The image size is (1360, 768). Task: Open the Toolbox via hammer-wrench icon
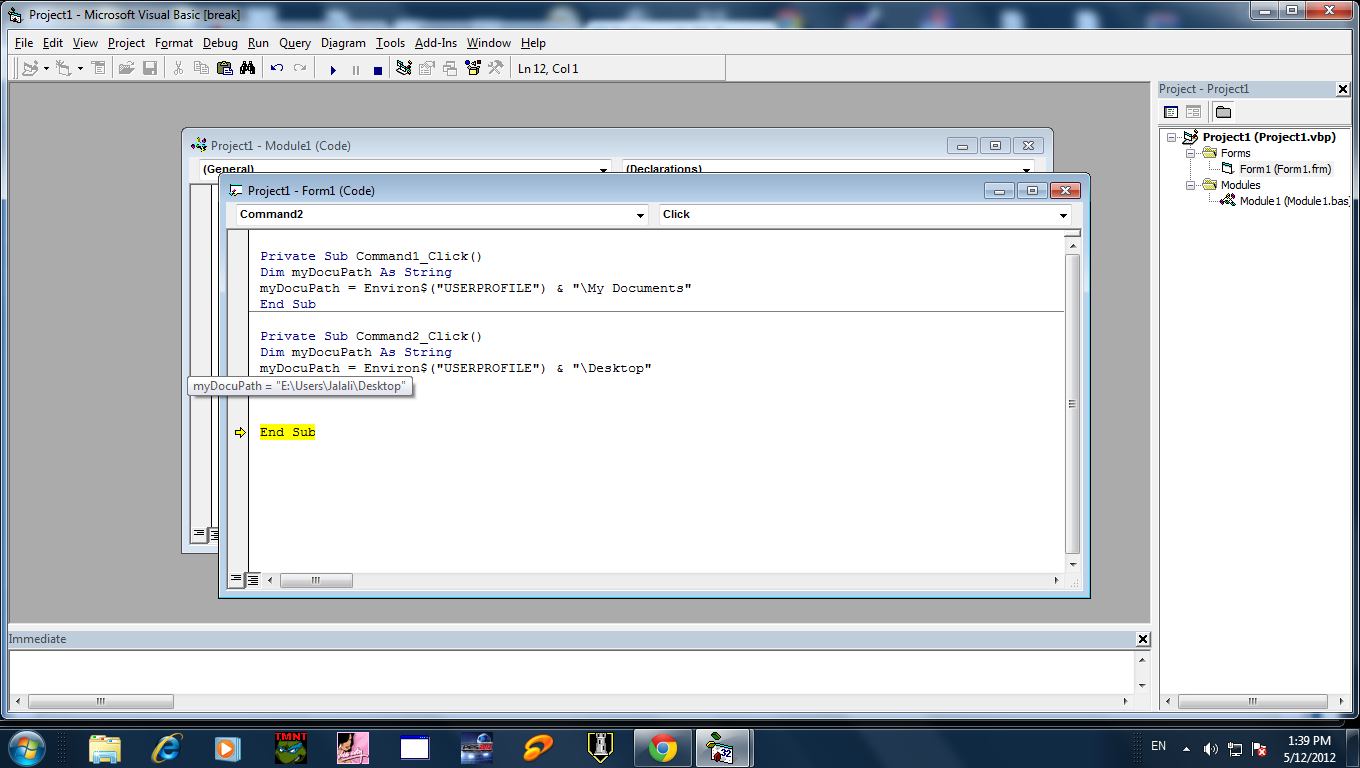point(495,69)
